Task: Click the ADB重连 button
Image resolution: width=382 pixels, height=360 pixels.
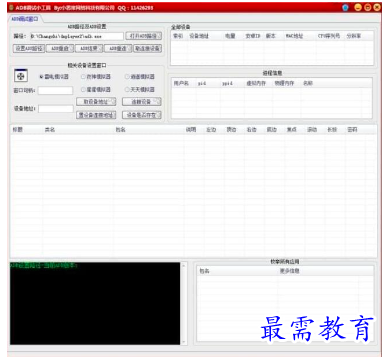Action: (118, 48)
